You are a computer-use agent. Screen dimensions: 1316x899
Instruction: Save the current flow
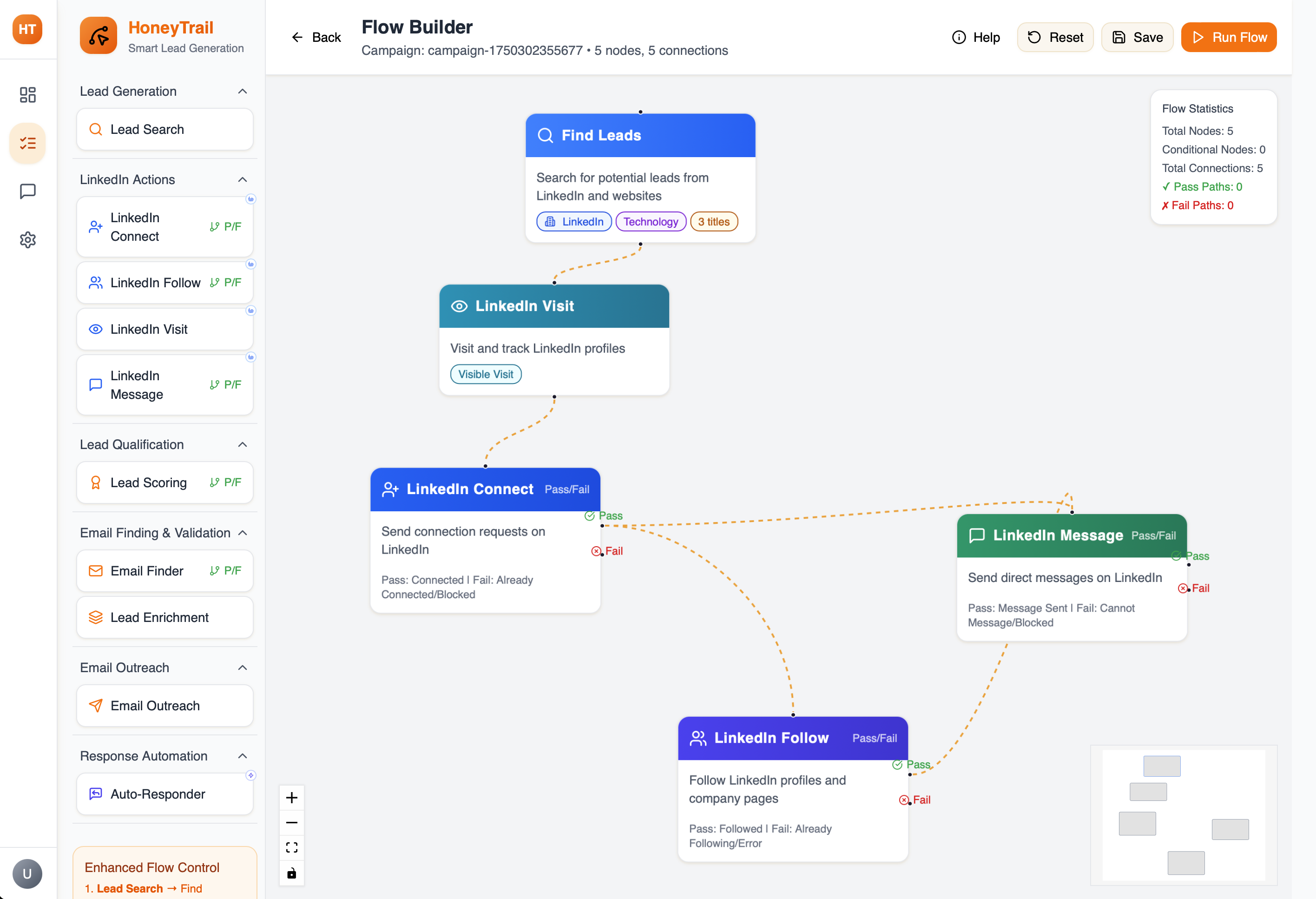1137,37
